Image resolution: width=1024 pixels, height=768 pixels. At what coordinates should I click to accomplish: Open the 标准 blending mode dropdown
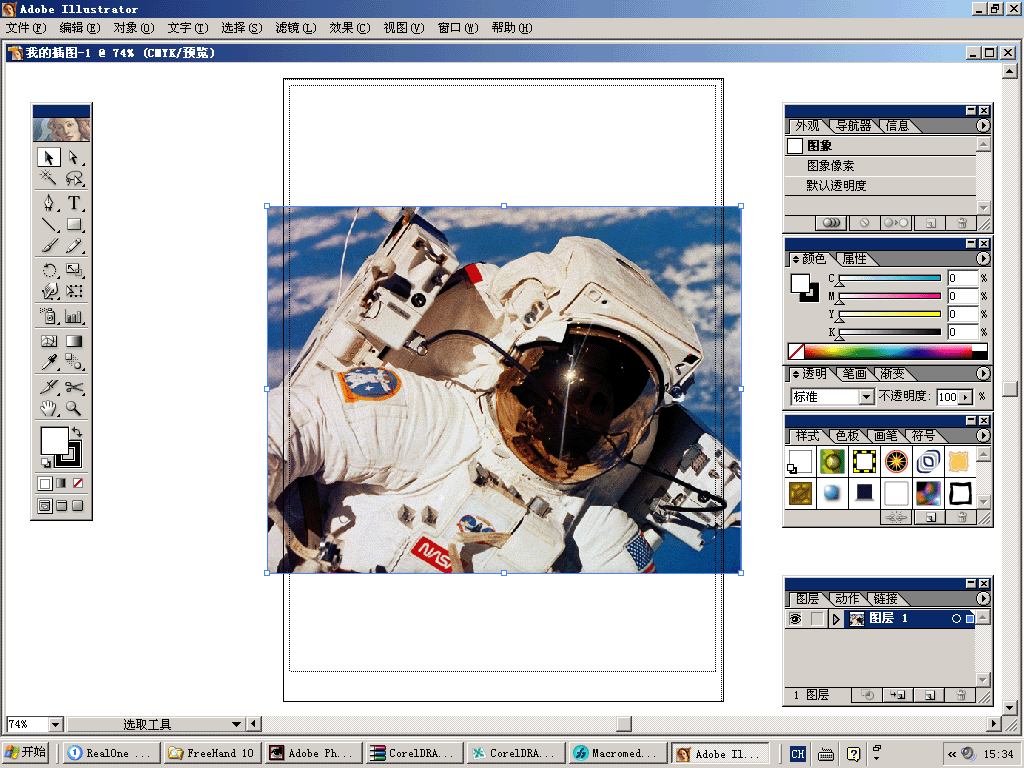pyautogui.click(x=866, y=396)
